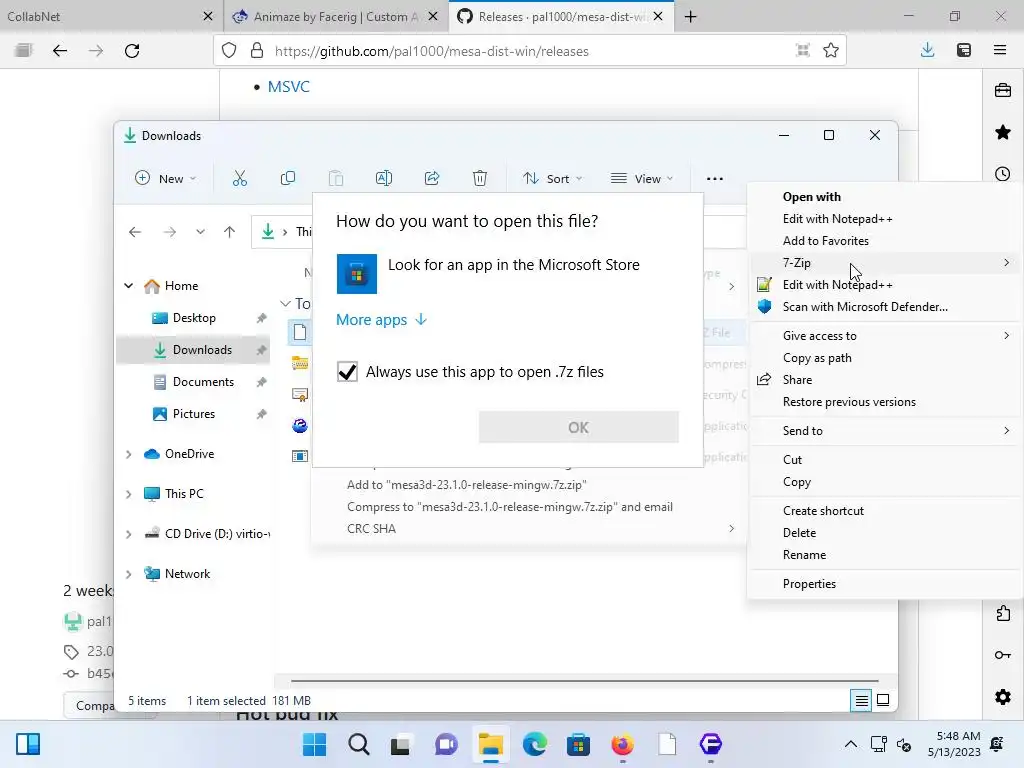Open a new Firefox tab
The image size is (1024, 768).
690,16
